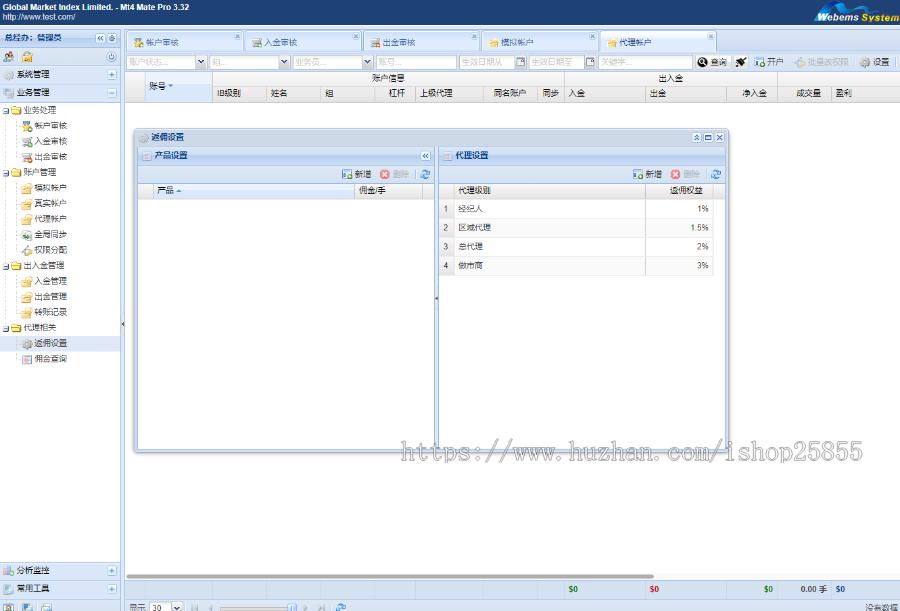Open the 业务员 dropdown filter

point(367,62)
